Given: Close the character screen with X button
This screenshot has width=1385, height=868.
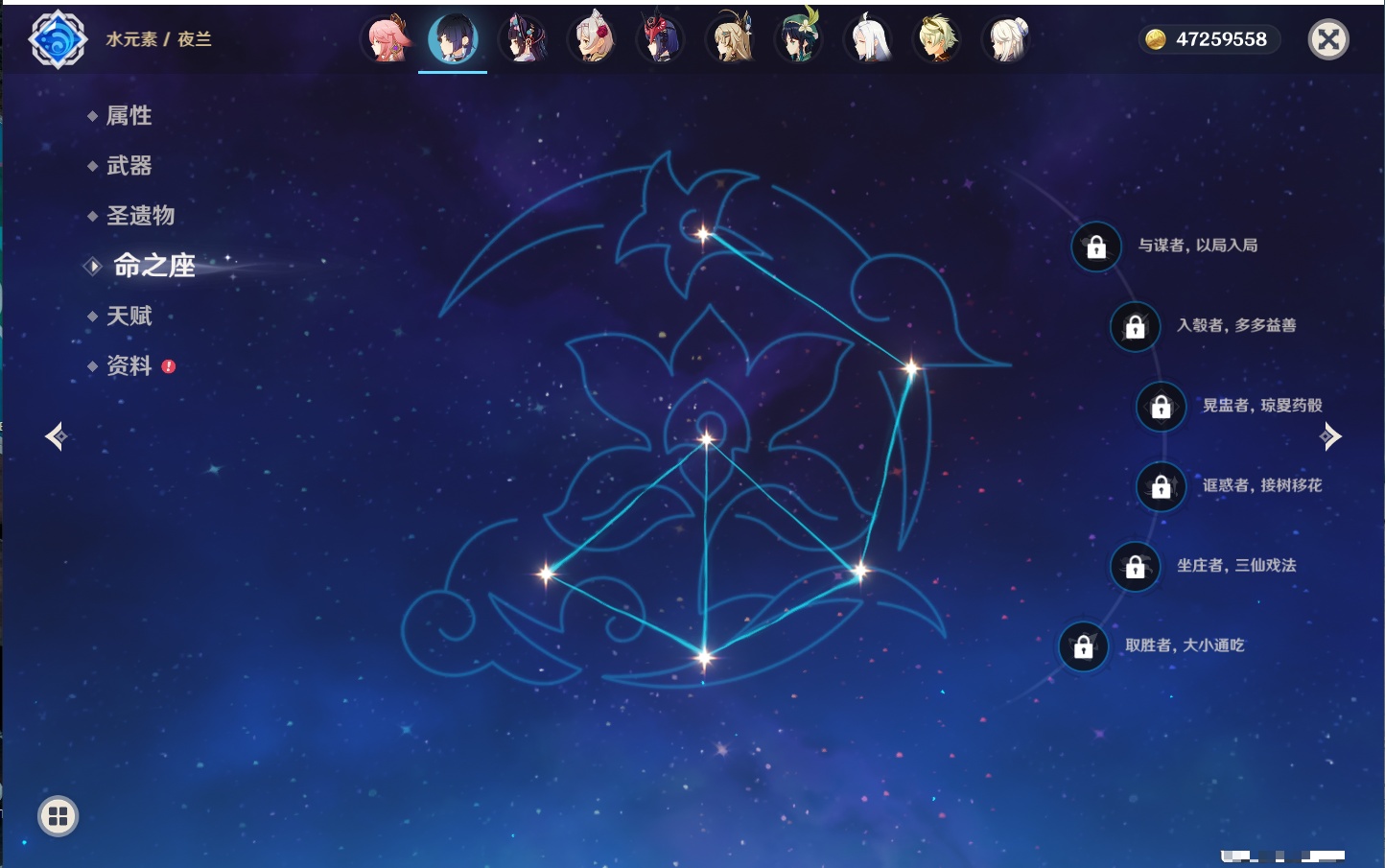Looking at the screenshot, I should click(x=1328, y=39).
